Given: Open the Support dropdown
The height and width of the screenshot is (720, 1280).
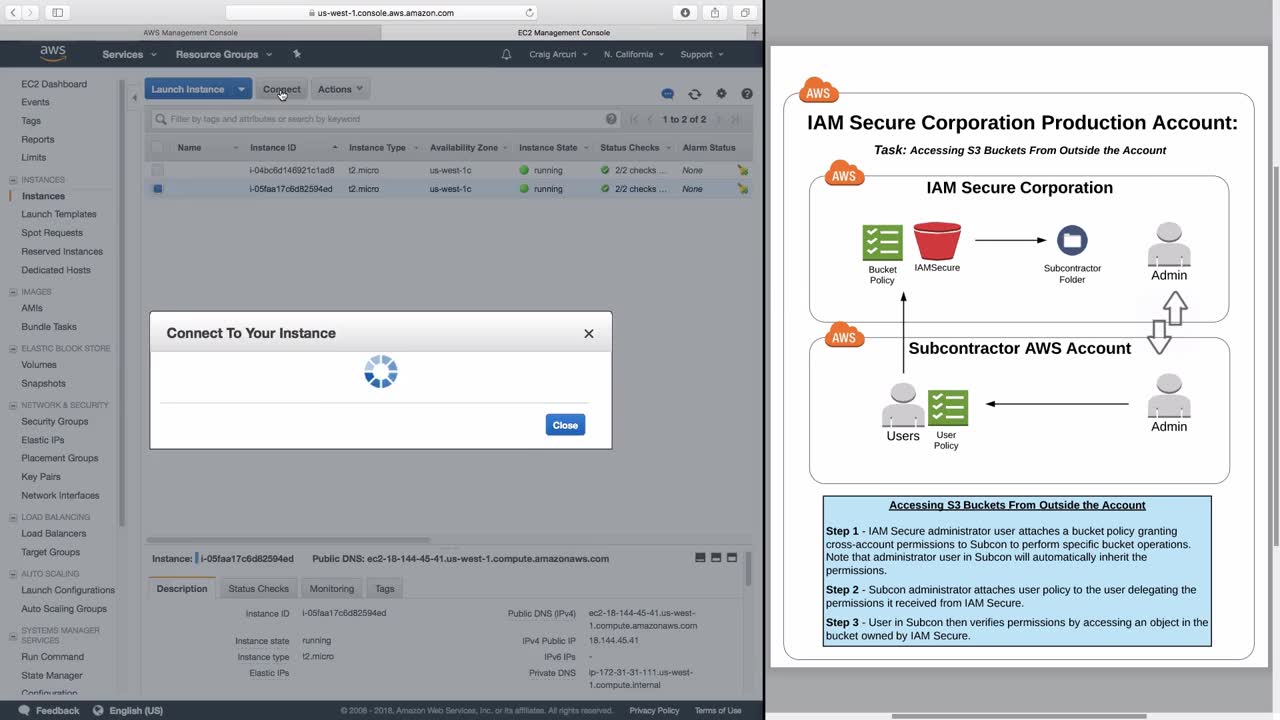Looking at the screenshot, I should 702,54.
